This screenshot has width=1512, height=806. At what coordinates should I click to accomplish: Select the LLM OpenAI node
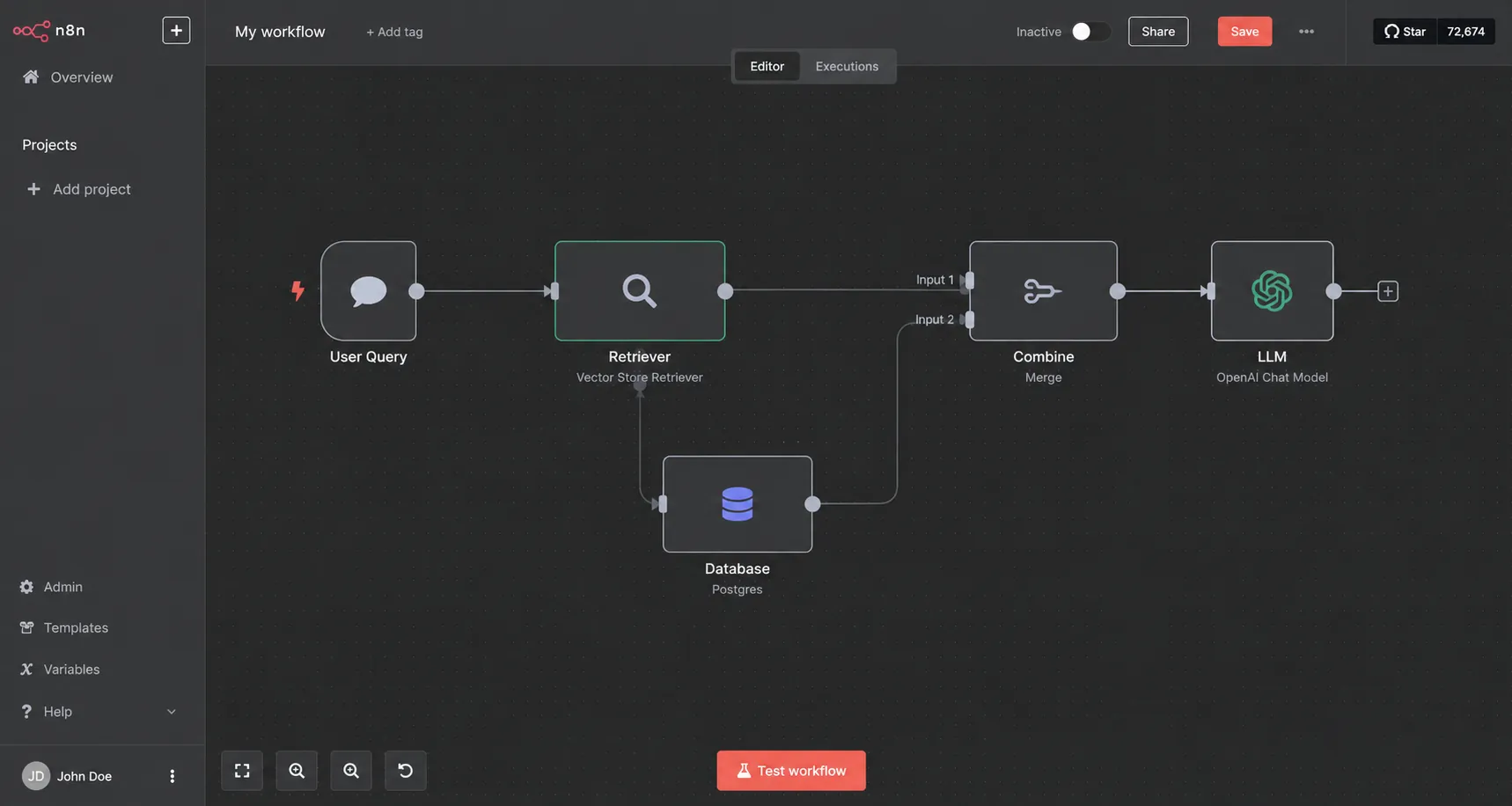tap(1272, 291)
